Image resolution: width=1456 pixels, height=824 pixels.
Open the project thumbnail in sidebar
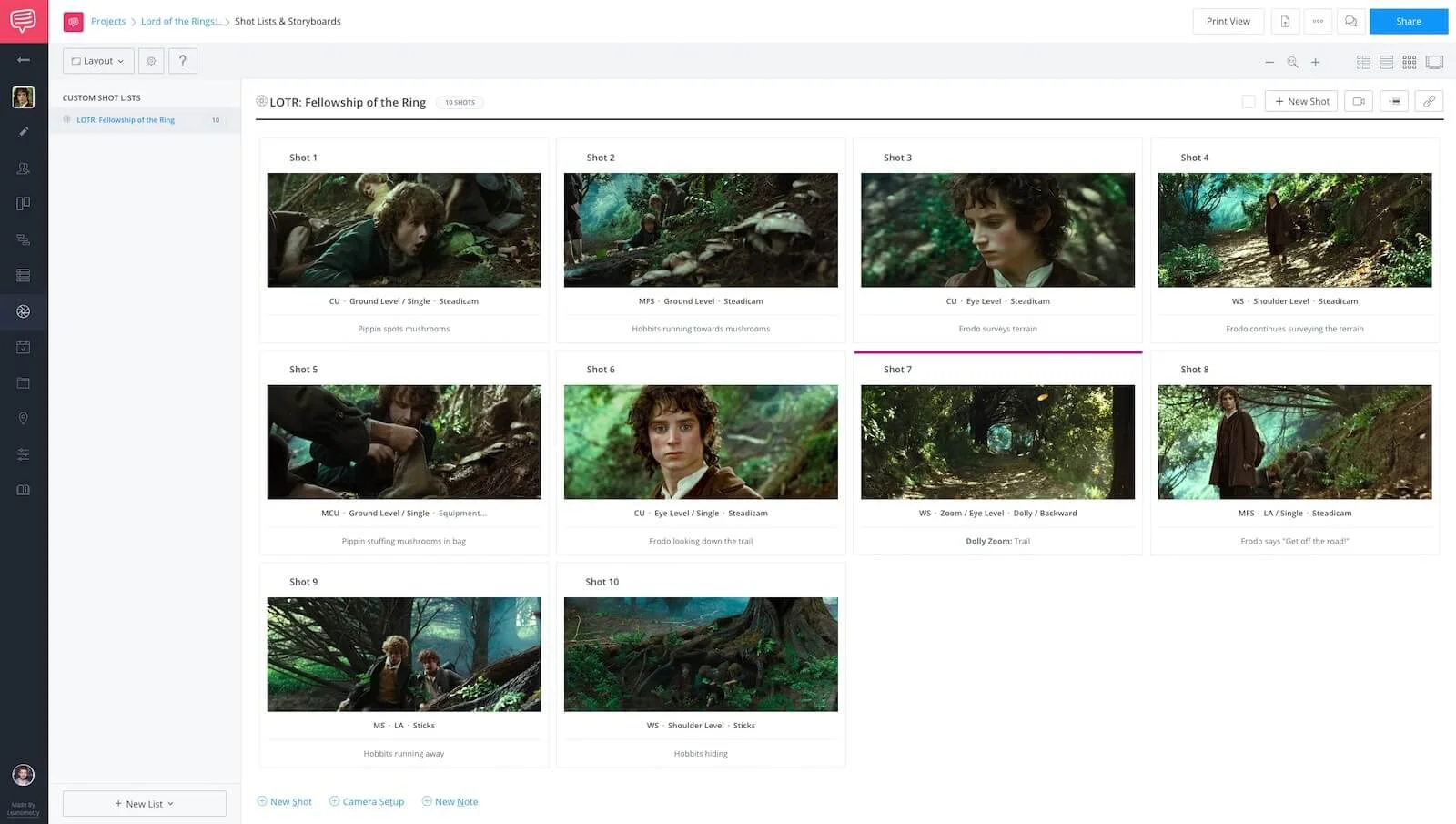tap(24, 97)
